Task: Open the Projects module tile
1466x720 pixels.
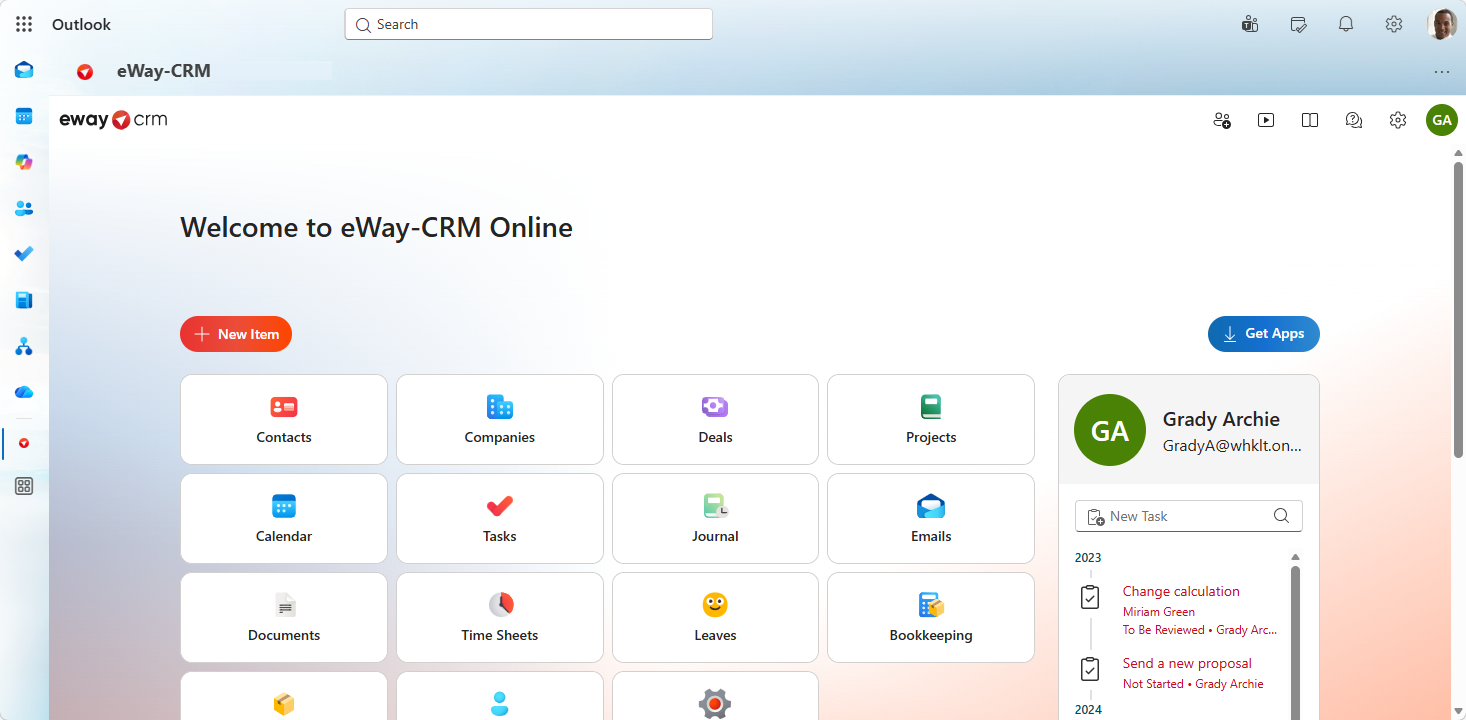Action: (x=931, y=420)
